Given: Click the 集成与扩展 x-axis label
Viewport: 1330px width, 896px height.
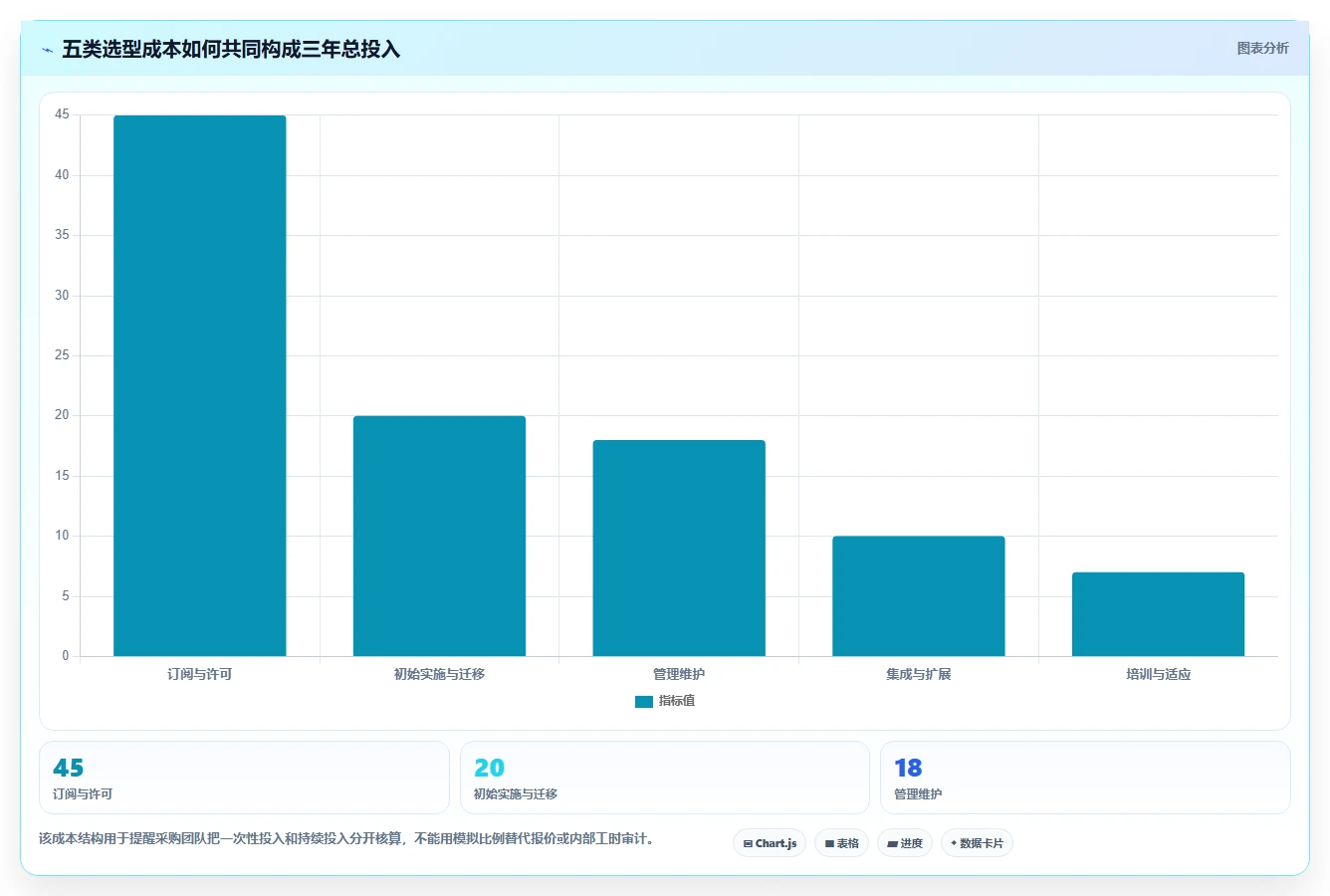Looking at the screenshot, I should pos(919,674).
